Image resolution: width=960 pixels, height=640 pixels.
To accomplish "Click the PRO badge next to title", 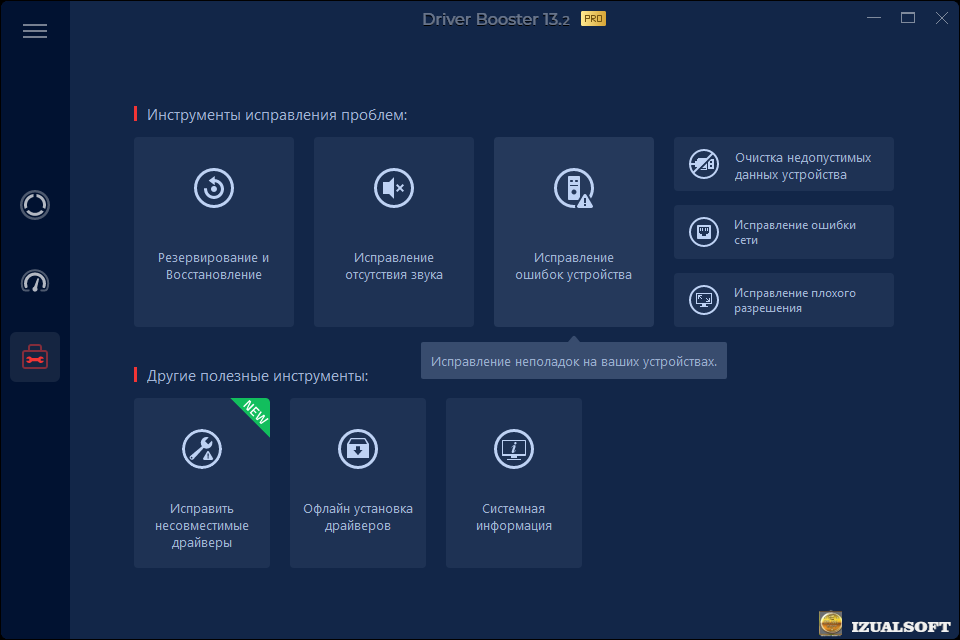I will click(x=594, y=18).
